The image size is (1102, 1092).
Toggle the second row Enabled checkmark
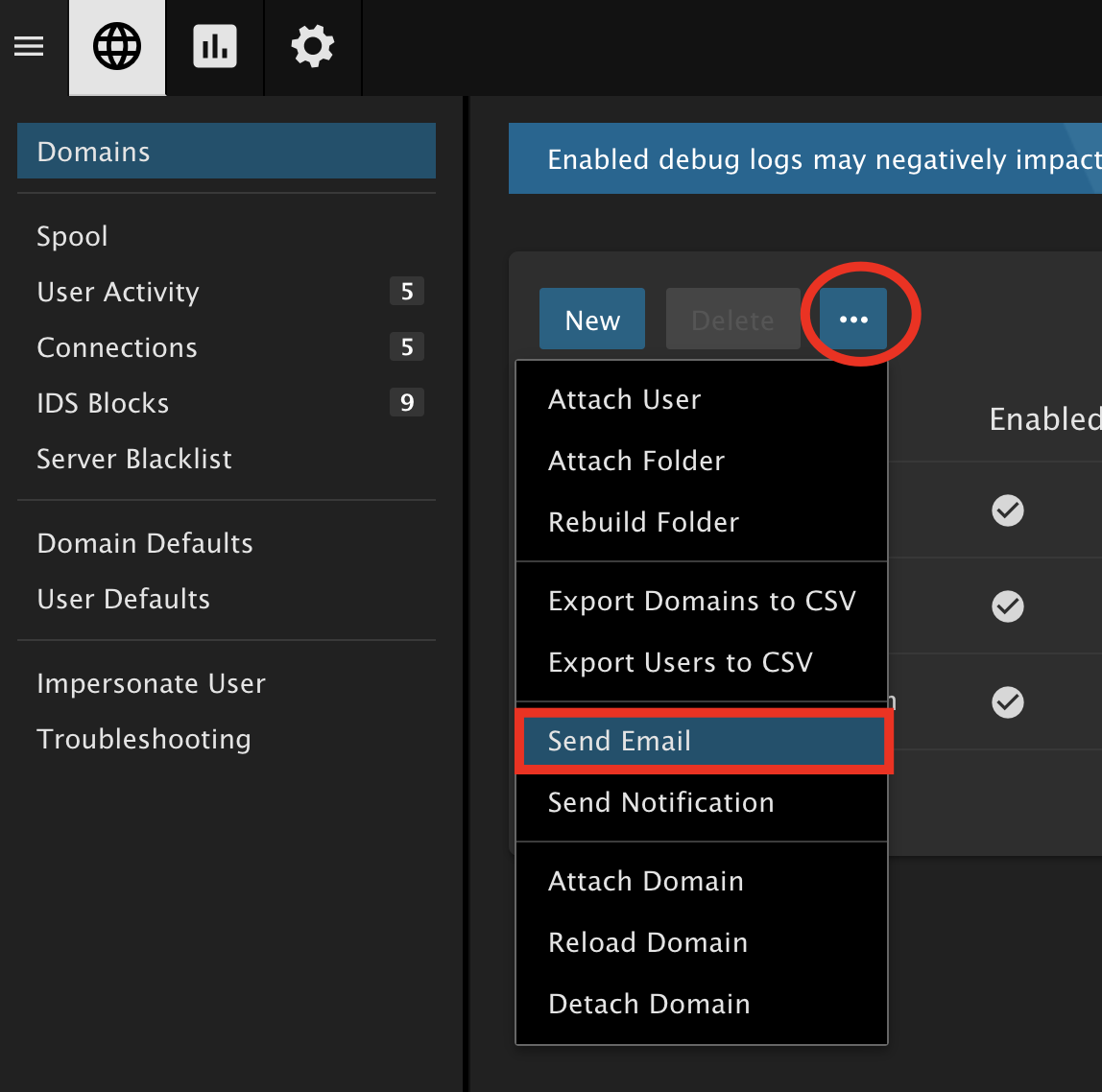[1007, 606]
